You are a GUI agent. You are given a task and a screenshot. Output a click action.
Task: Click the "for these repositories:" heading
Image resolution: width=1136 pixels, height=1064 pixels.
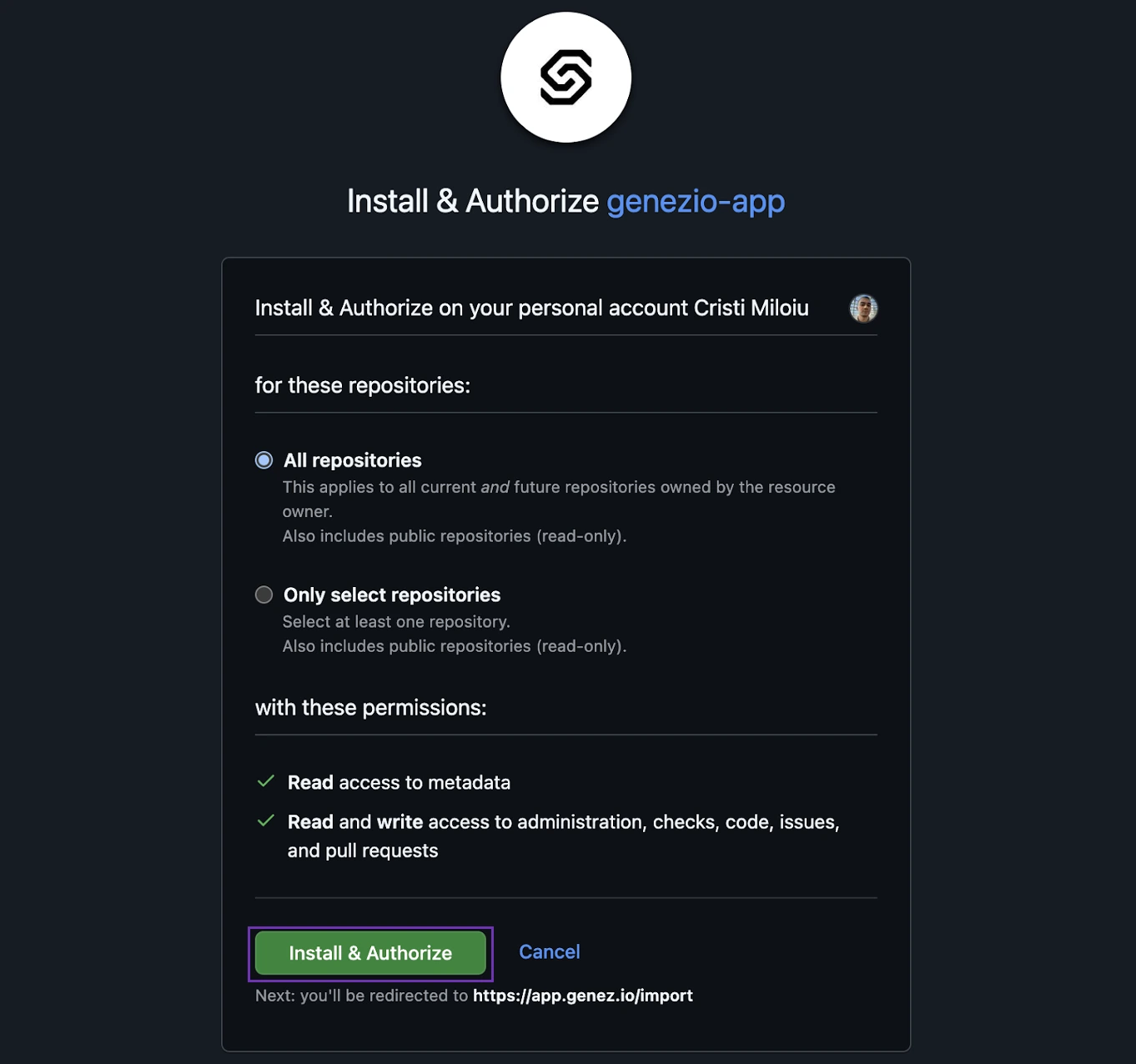point(363,385)
